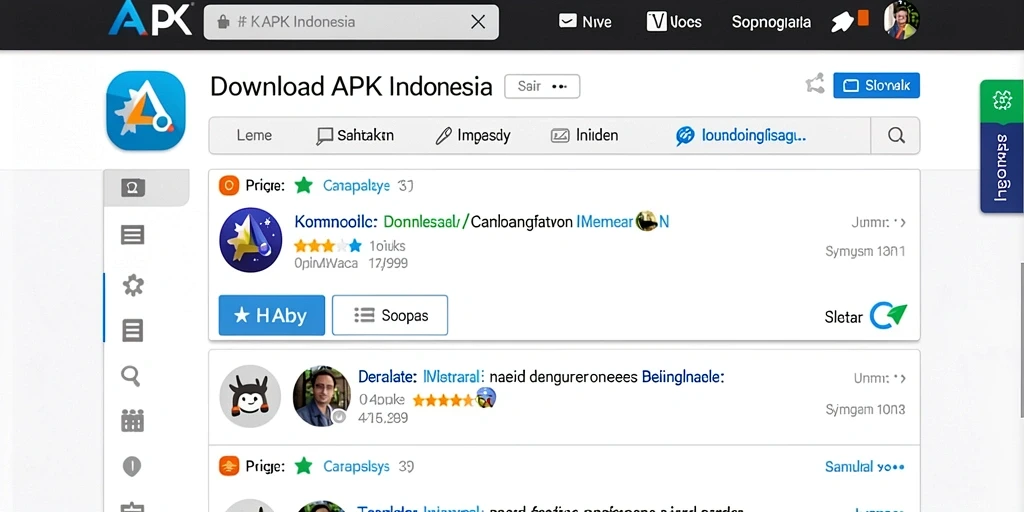Image resolution: width=1024 pixels, height=512 pixels.
Task: Click the page vertical scrollbar
Action: click(x=1020, y=340)
